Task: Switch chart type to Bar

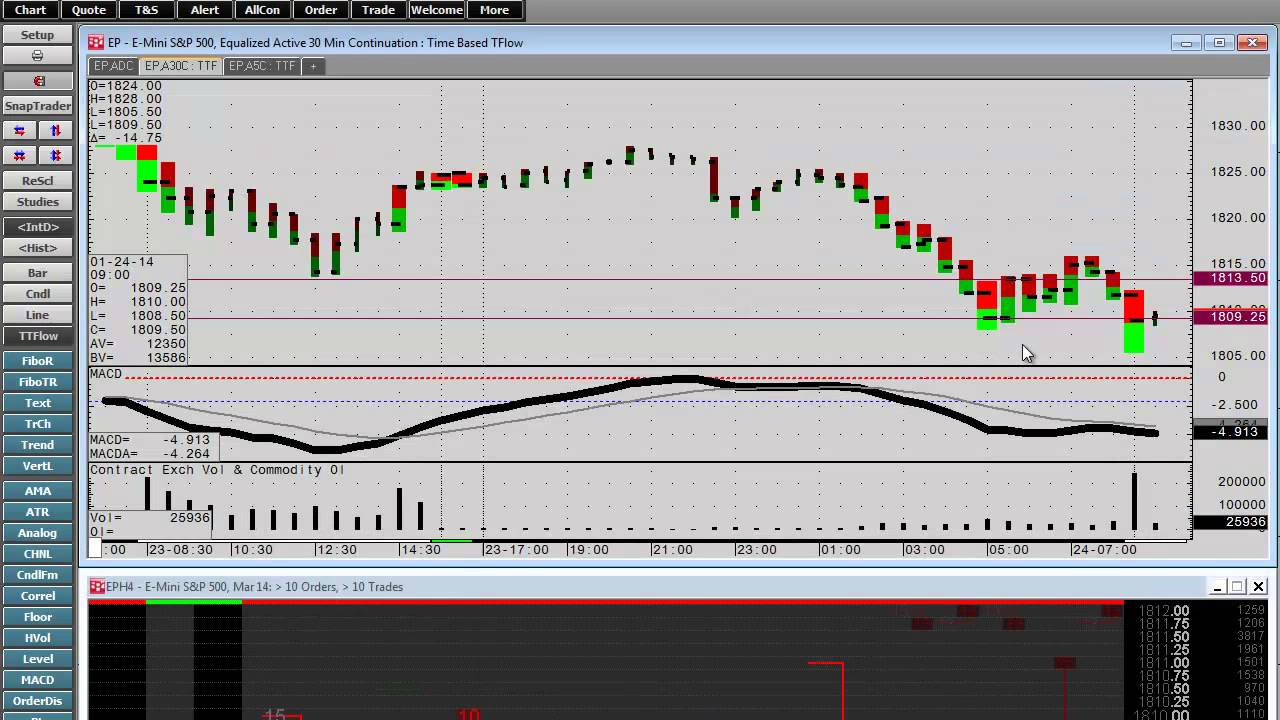Action: [38, 273]
